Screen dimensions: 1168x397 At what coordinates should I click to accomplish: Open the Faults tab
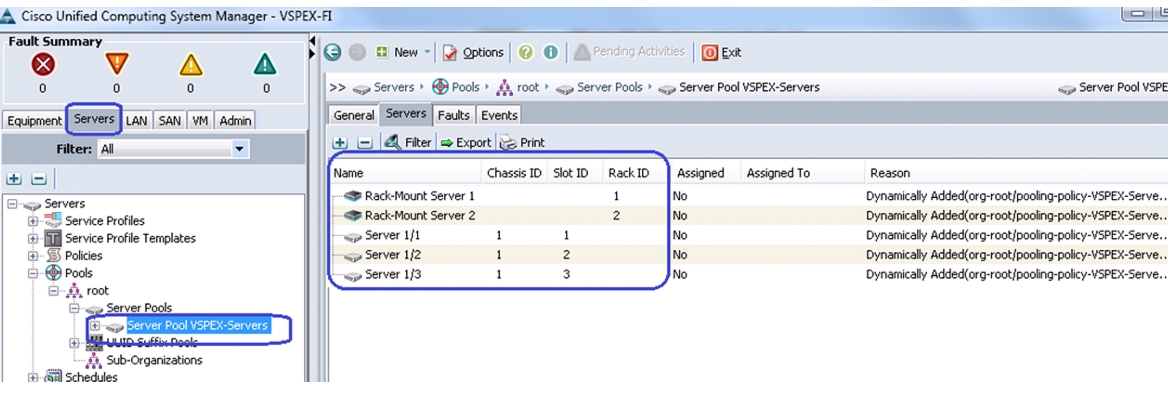click(454, 115)
